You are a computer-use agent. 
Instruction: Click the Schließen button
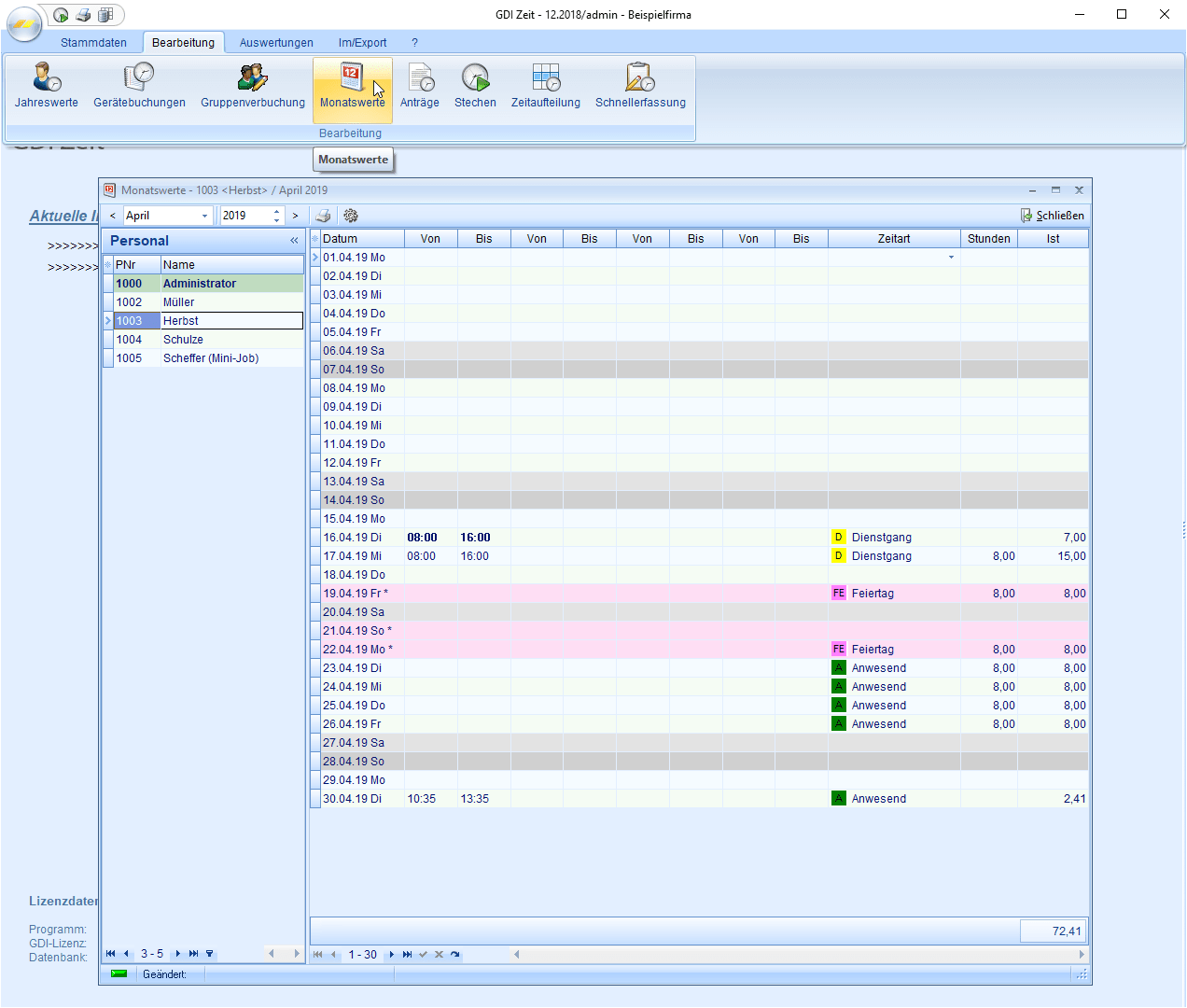1053,216
